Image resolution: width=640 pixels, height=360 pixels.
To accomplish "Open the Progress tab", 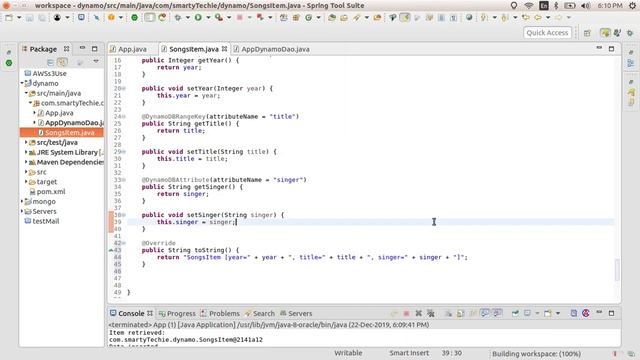I will pos(177,313).
